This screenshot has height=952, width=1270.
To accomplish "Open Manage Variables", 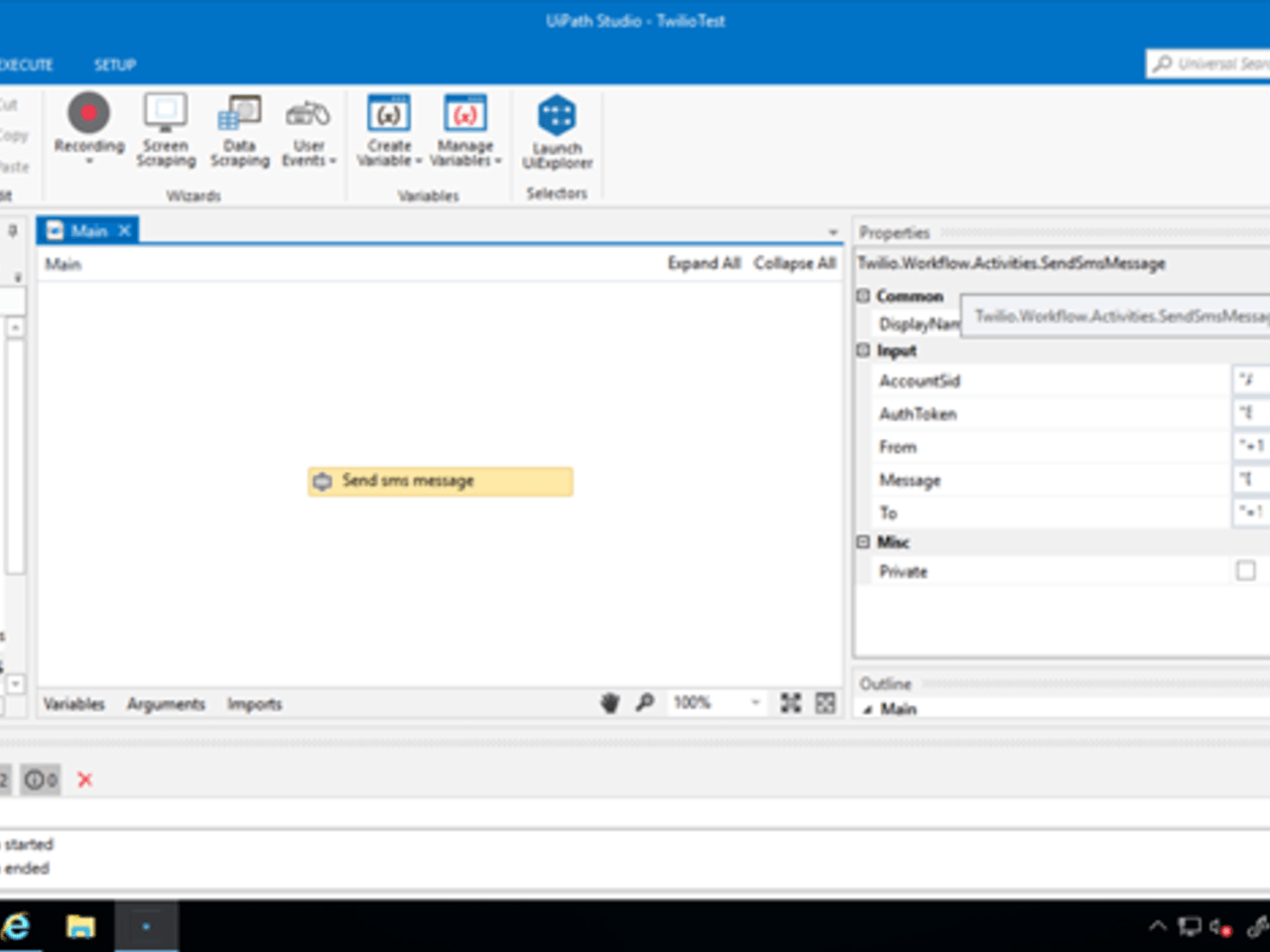I will [x=465, y=130].
